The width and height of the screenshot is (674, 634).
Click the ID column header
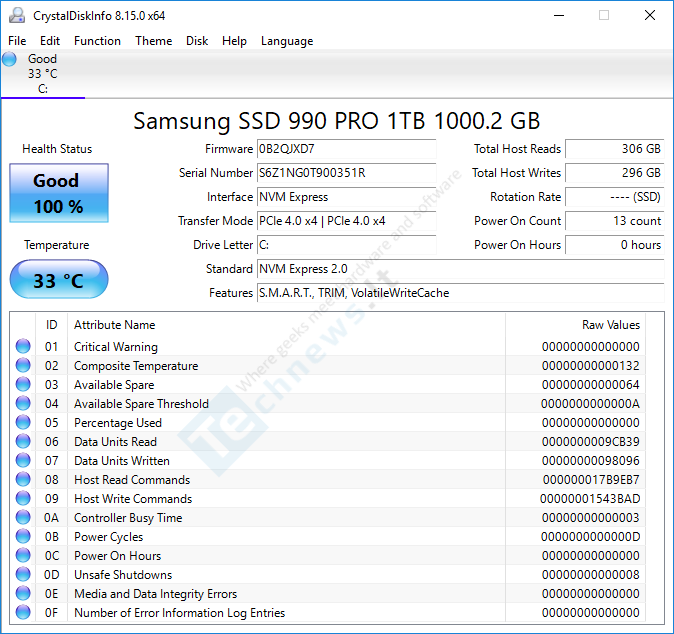tap(52, 325)
